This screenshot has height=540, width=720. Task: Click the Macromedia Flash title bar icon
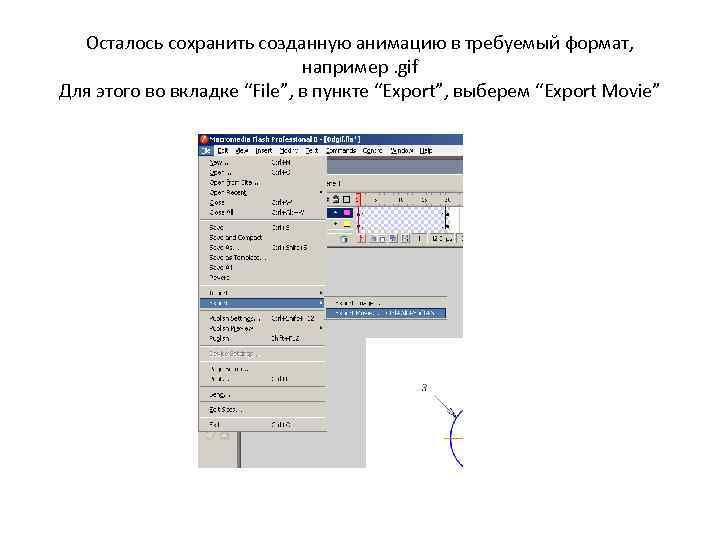204,139
